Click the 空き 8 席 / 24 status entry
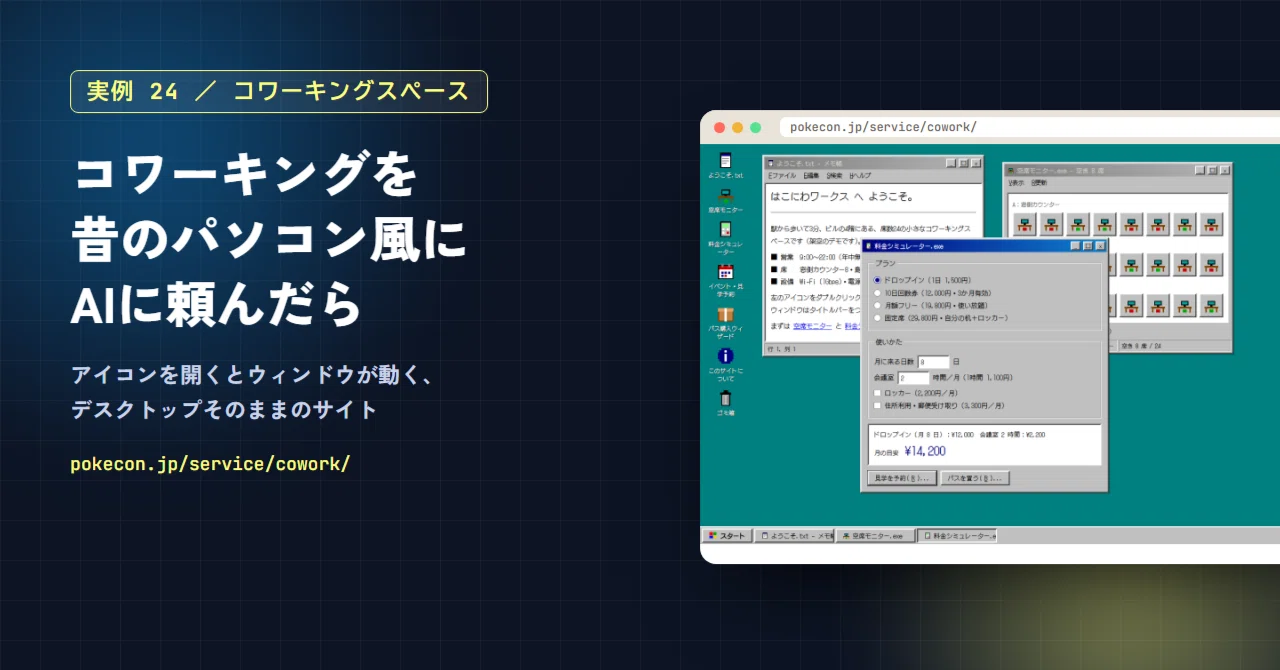Viewport: 1280px width, 670px height. pos(1176,346)
